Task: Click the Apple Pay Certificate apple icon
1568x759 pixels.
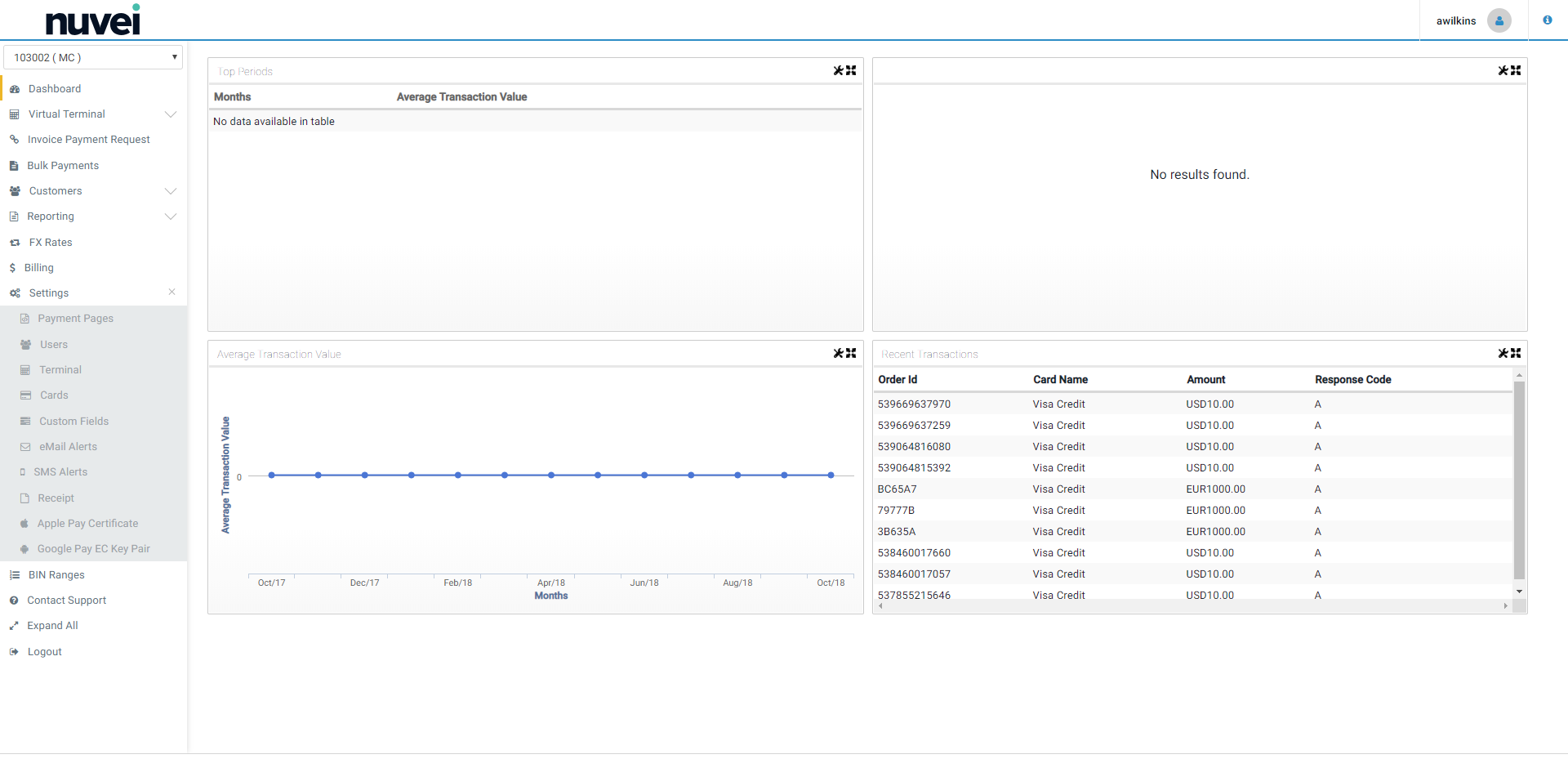Action: tap(24, 524)
